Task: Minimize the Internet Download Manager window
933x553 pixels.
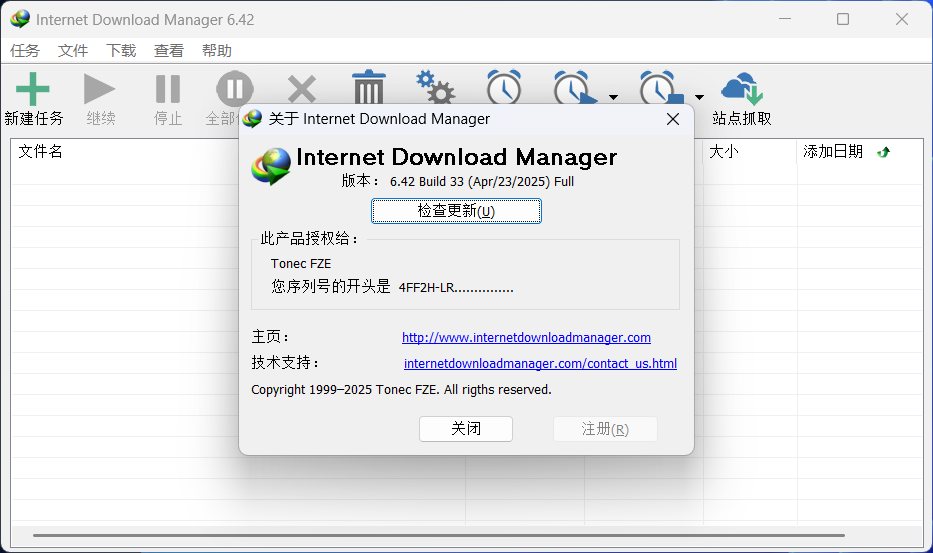Action: pyautogui.click(x=785, y=19)
